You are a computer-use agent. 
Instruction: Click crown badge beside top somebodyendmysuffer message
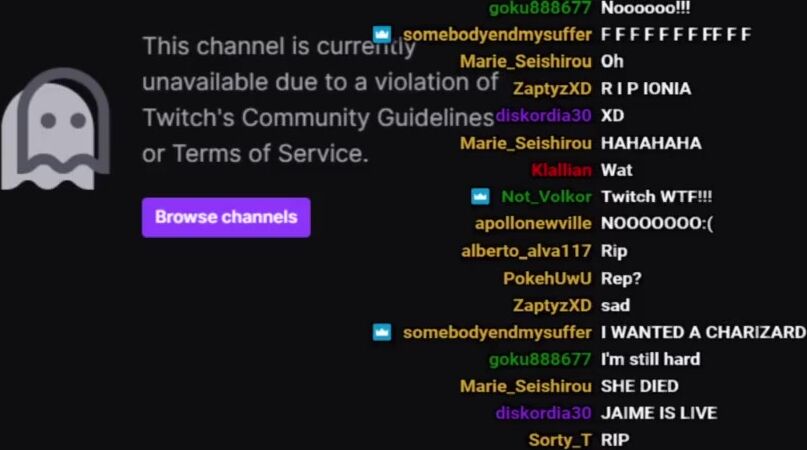coord(382,34)
